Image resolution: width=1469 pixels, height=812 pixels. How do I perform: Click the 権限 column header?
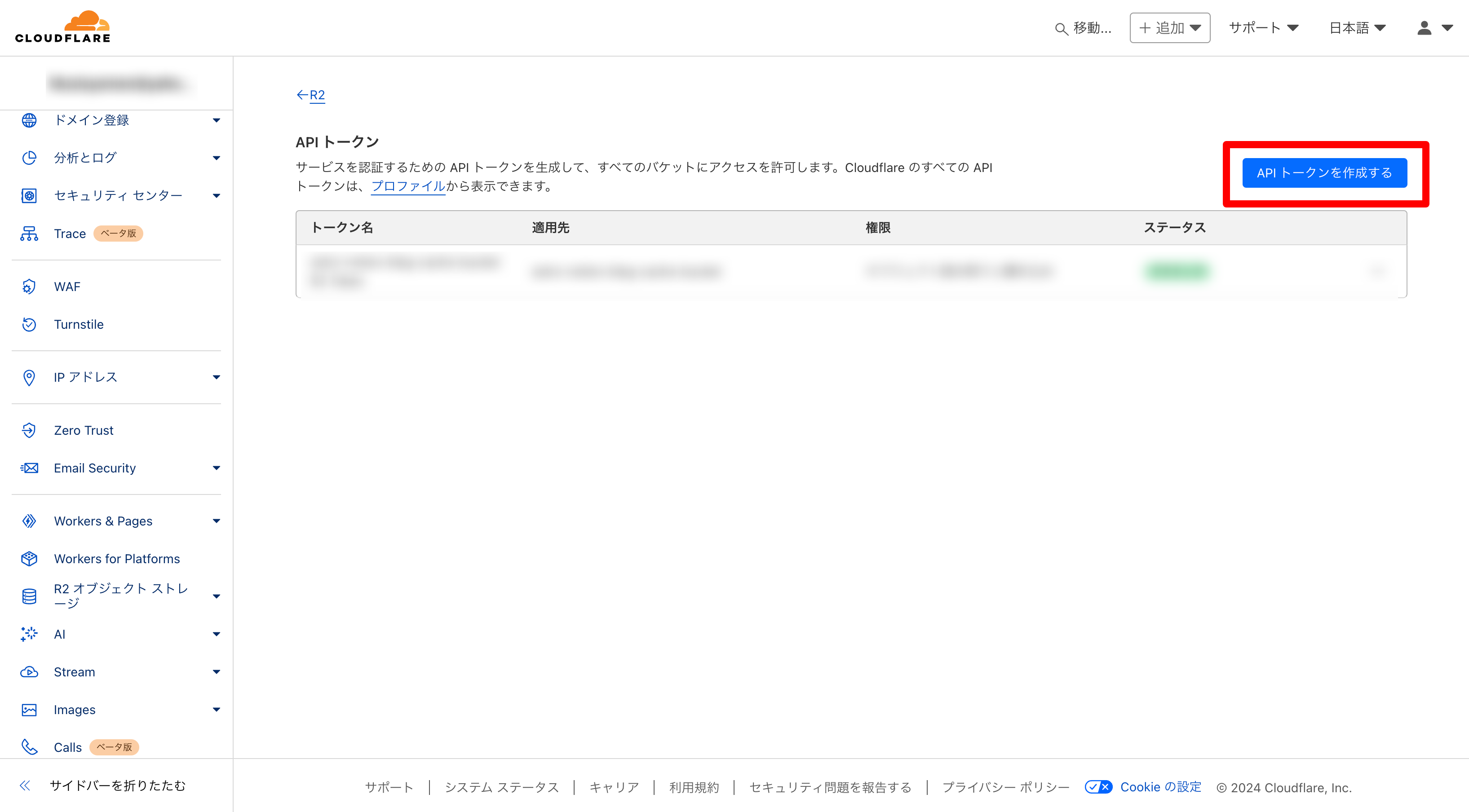coord(878,228)
